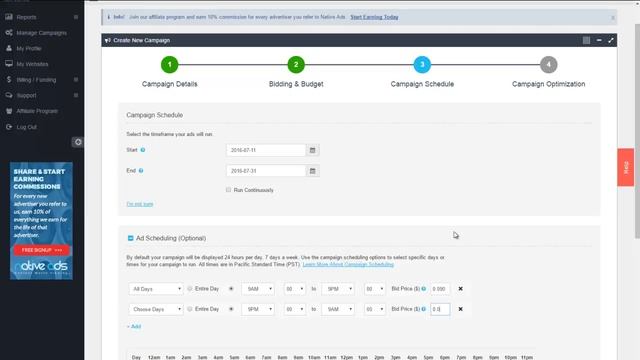
Task: Select time range radio in Choose Days row
Action: click(231, 309)
